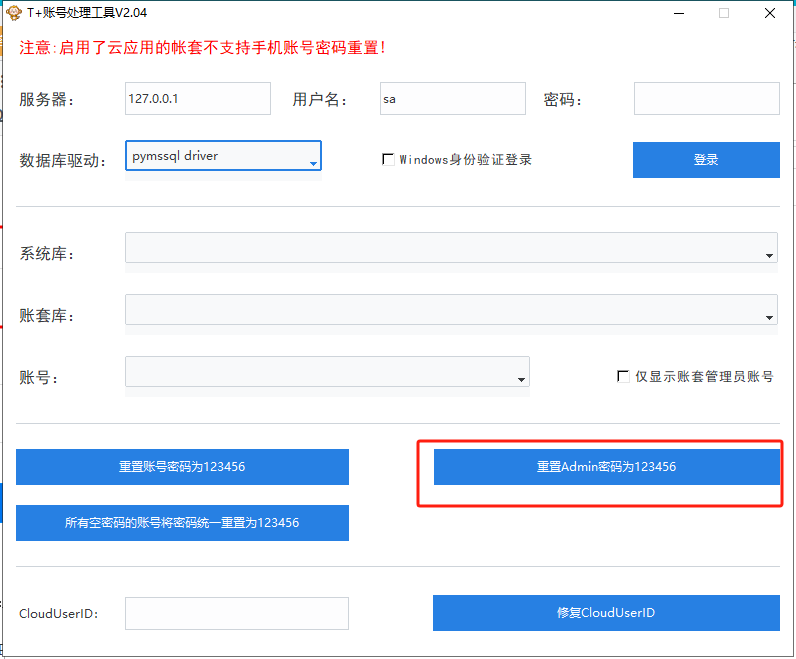
Task: Click into the 服务器 server address field
Action: click(x=198, y=98)
